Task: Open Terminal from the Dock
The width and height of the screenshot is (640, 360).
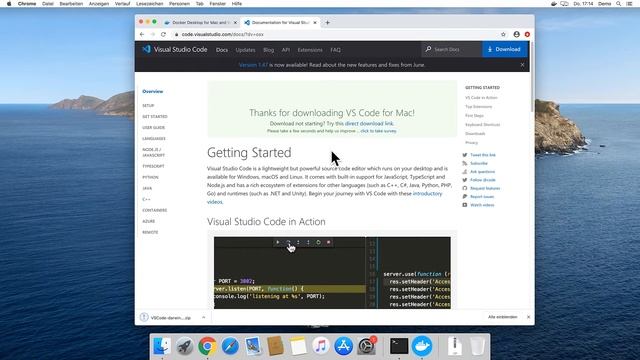Action: [399, 346]
